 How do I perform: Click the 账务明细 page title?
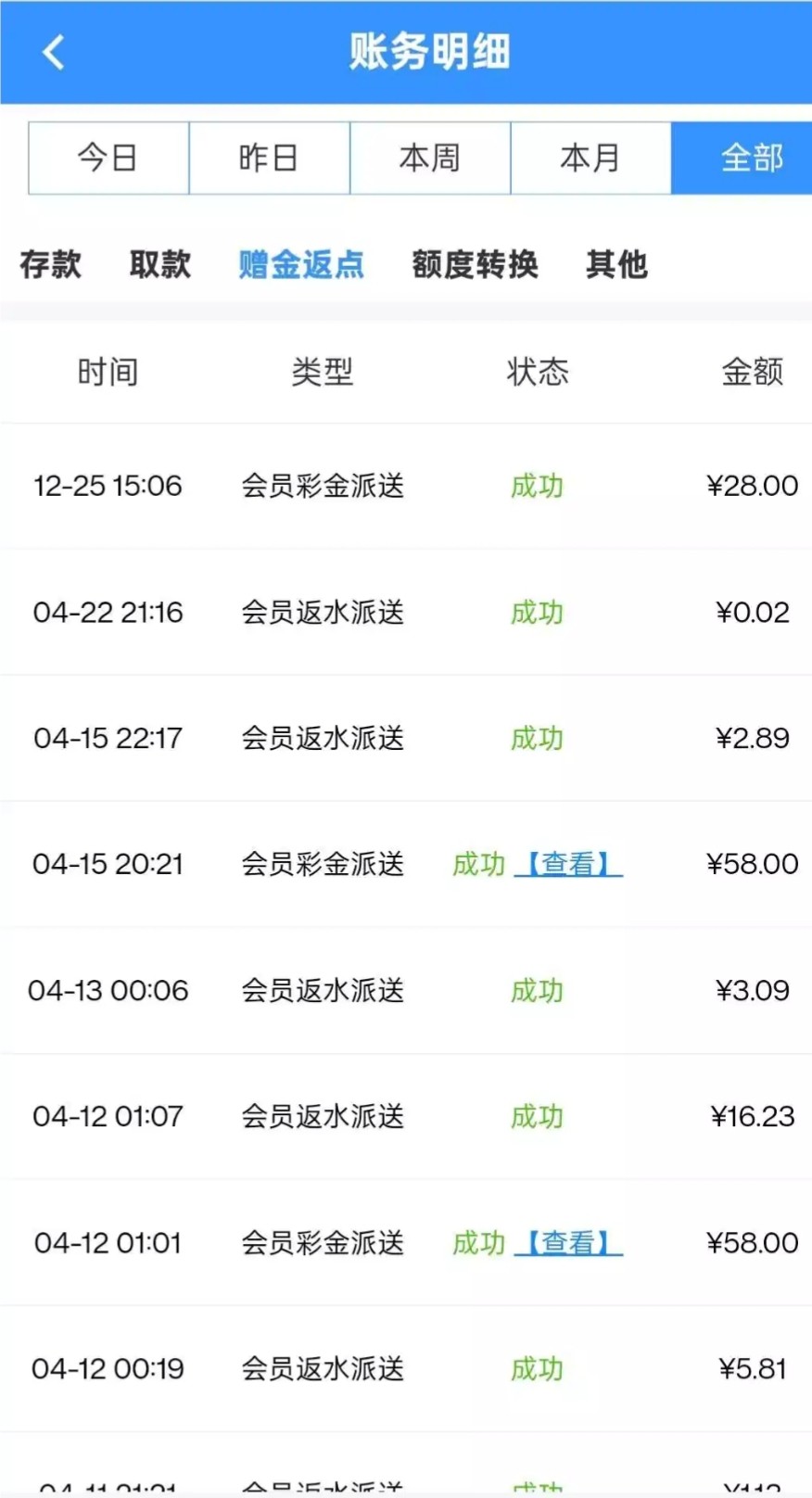click(x=429, y=52)
